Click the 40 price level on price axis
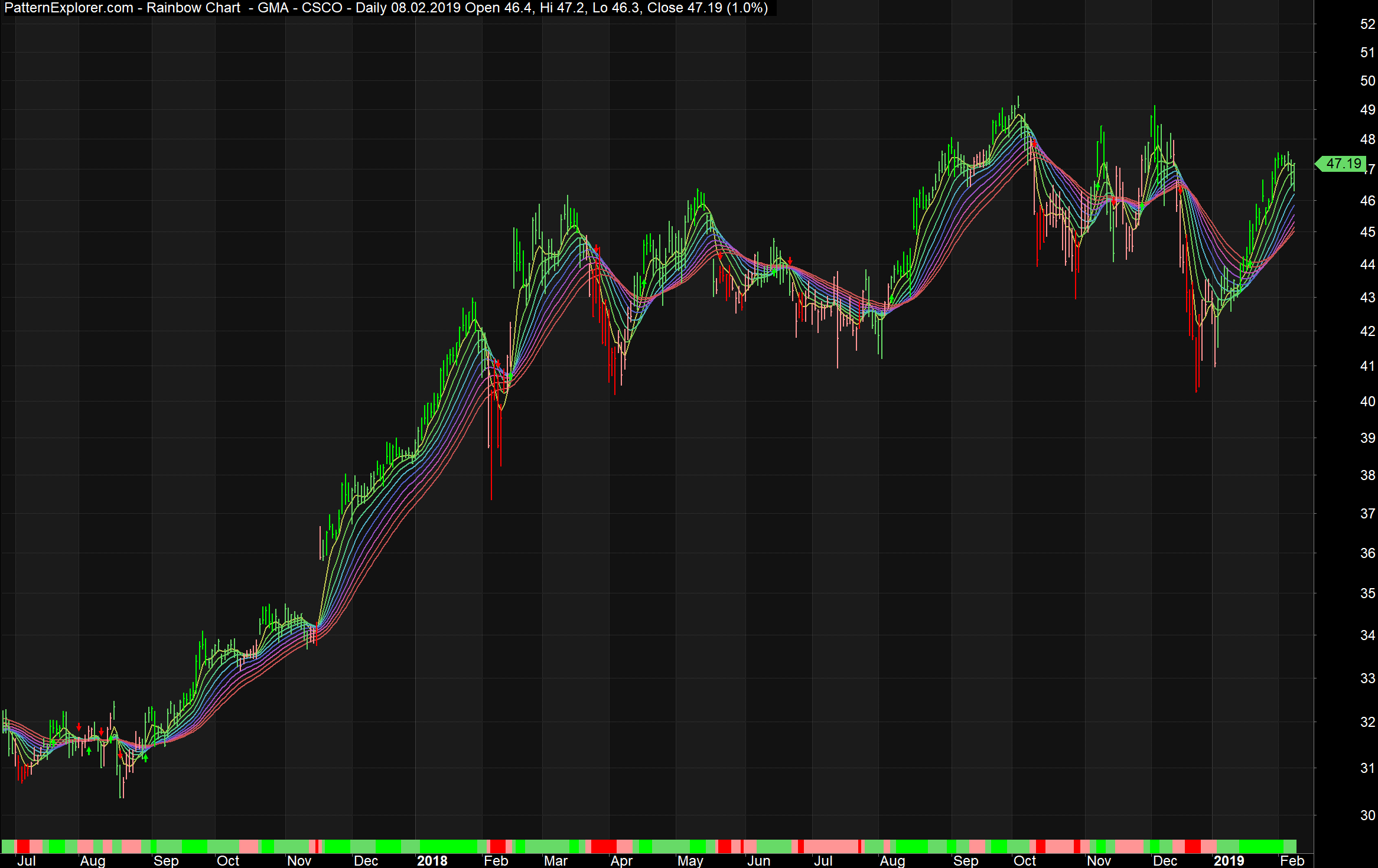This screenshot has width=1378, height=868. 1367,402
